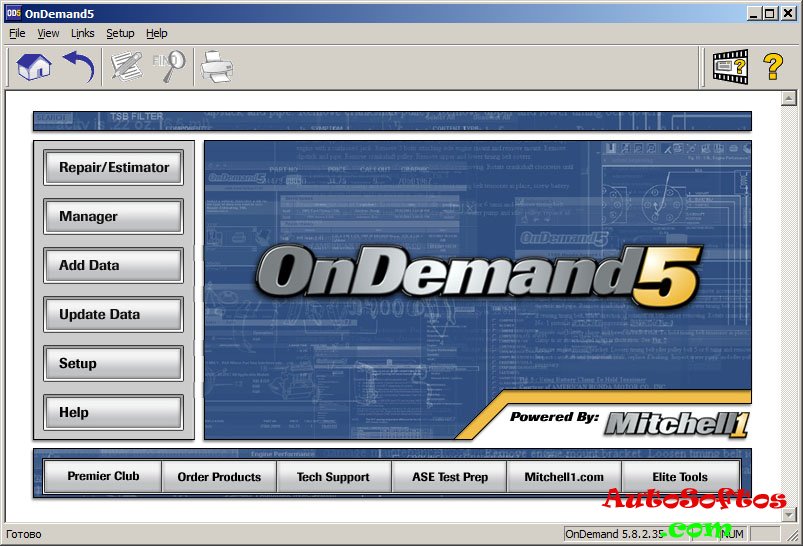The image size is (803, 546).
Task: Go back using the blue arrow icon
Action: 79,67
